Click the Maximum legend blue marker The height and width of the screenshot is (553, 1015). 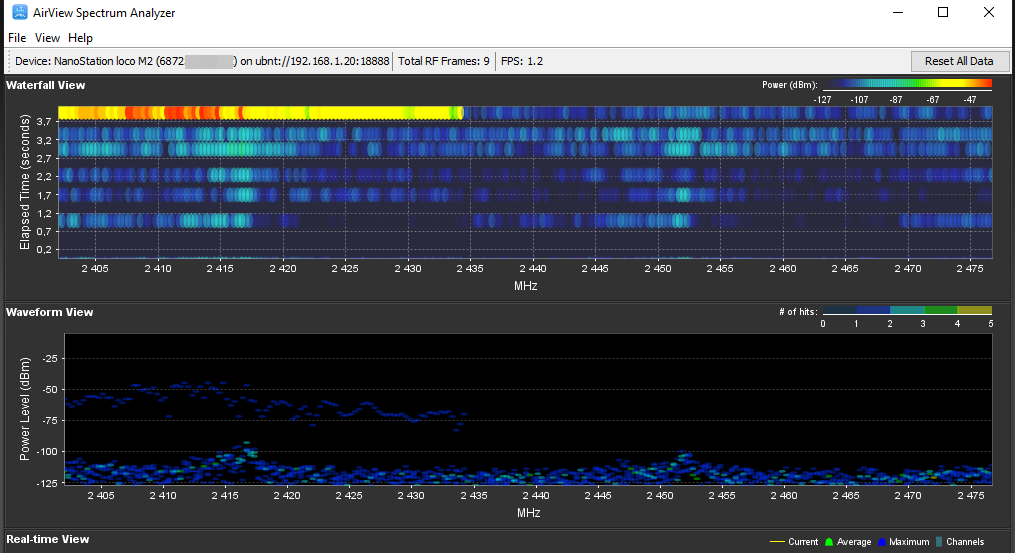[881, 542]
